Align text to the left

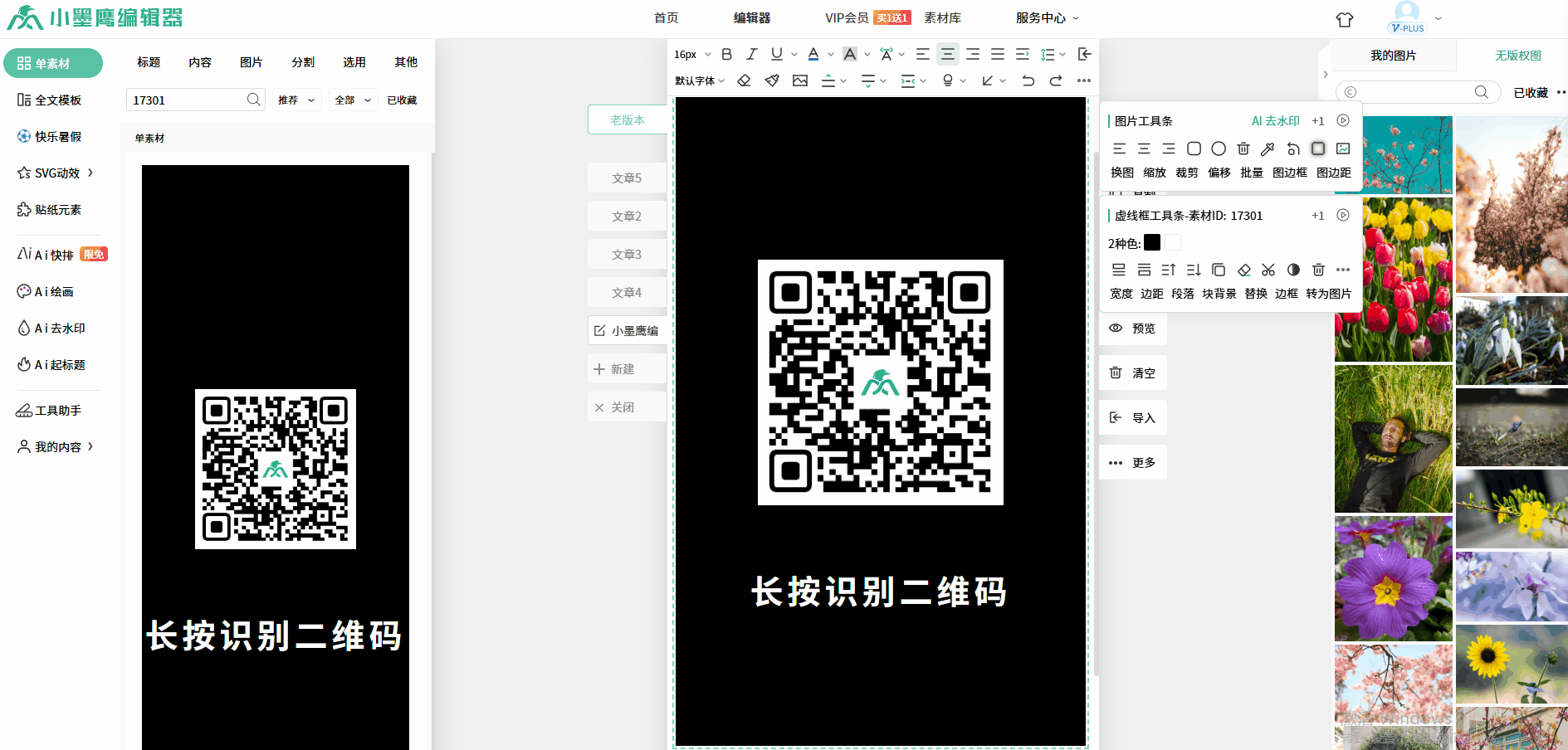[922, 54]
